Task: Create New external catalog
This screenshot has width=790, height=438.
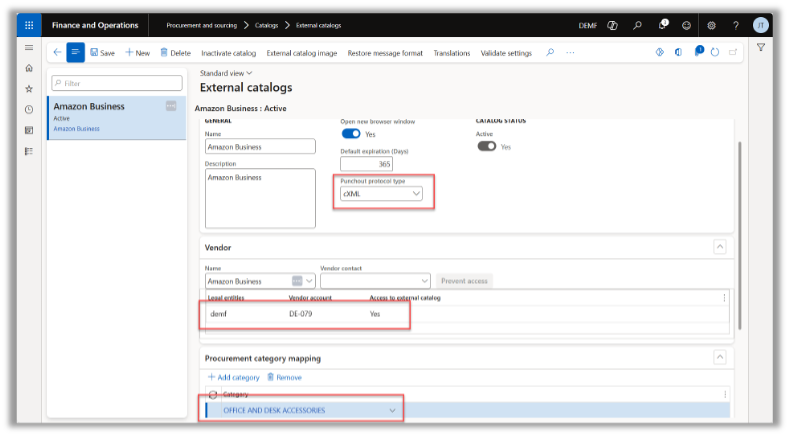Action: click(x=138, y=53)
